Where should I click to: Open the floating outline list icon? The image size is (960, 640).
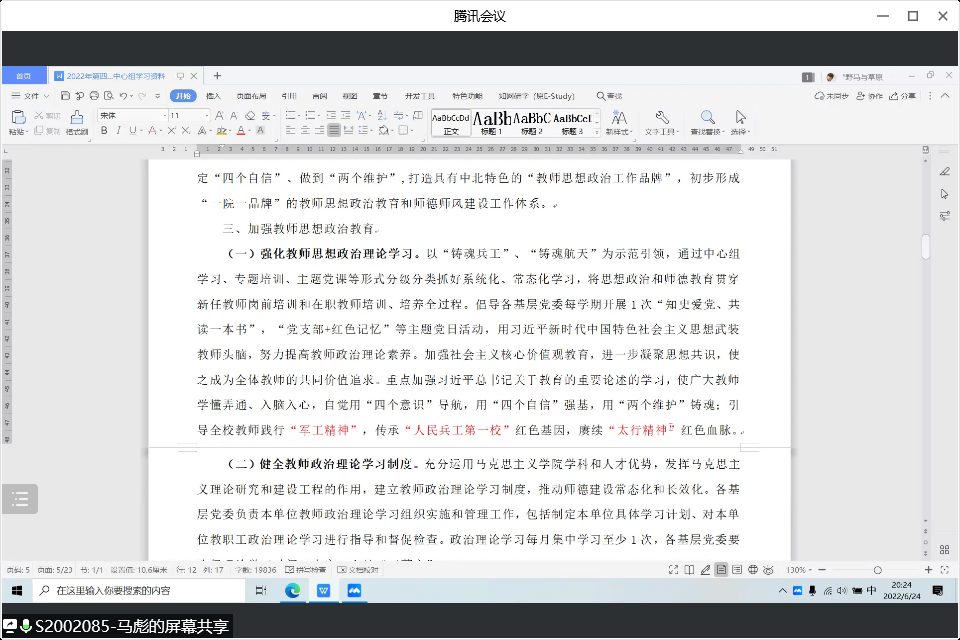click(20, 500)
